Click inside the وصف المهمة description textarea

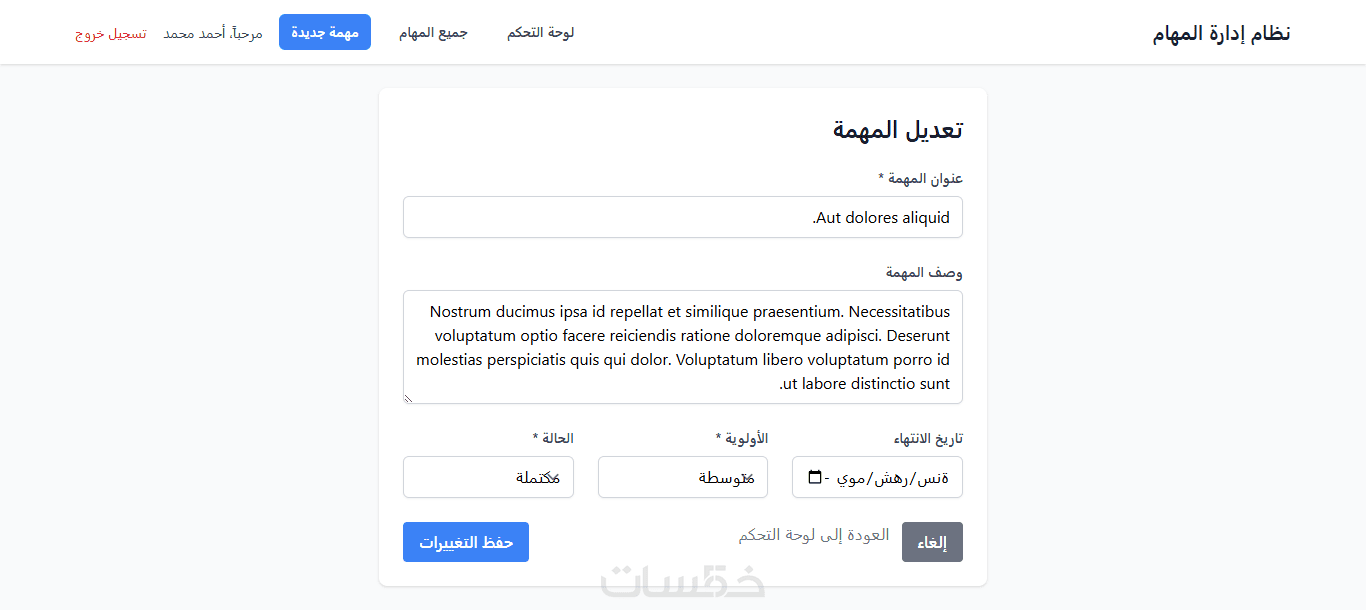coord(682,347)
